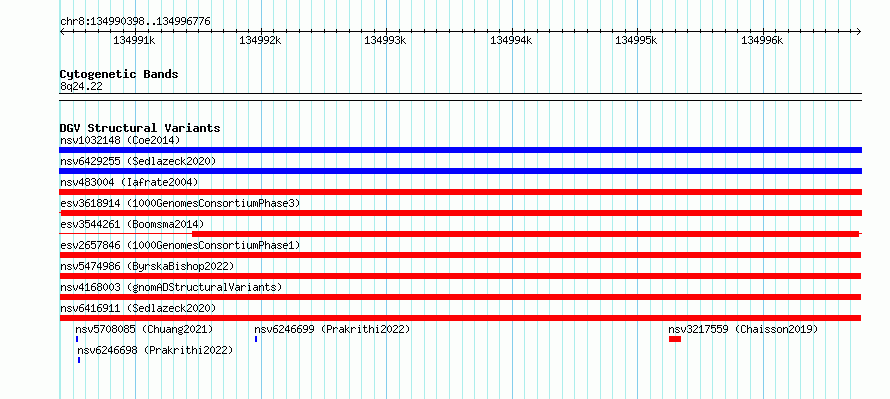Open nsv6416911 (Sedlazeck2020) variant label
The image size is (890, 399).
tap(138, 308)
